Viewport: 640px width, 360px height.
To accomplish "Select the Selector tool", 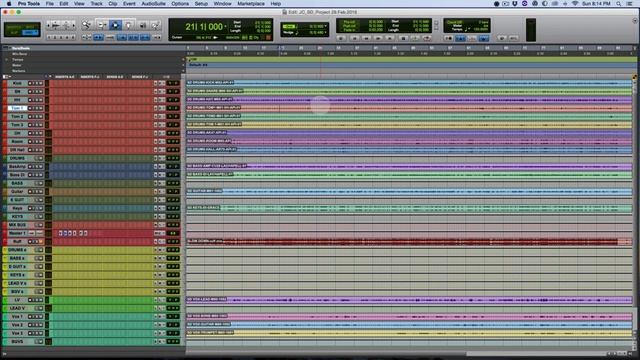I will [115, 25].
